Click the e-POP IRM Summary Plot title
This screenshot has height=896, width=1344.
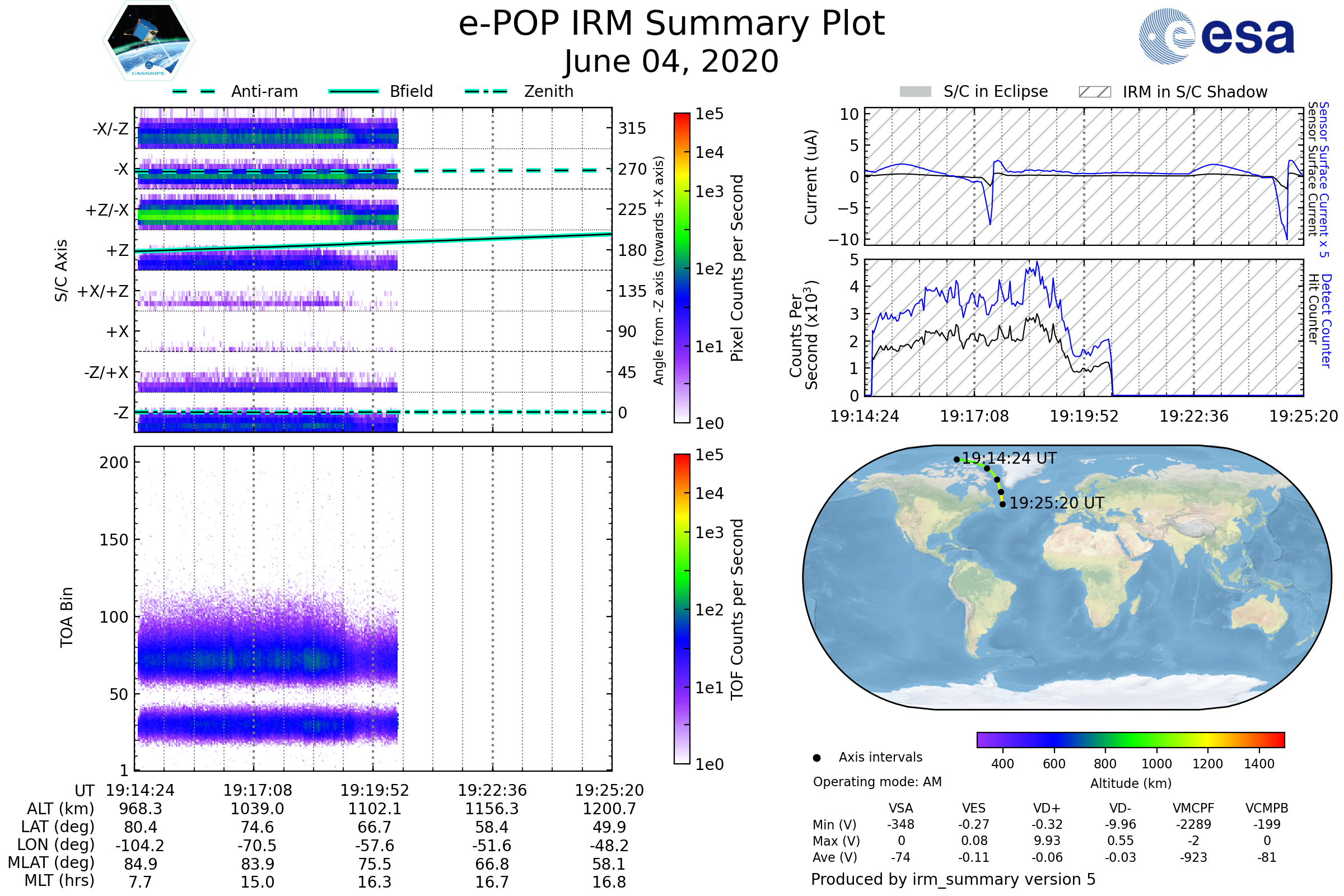(x=671, y=24)
